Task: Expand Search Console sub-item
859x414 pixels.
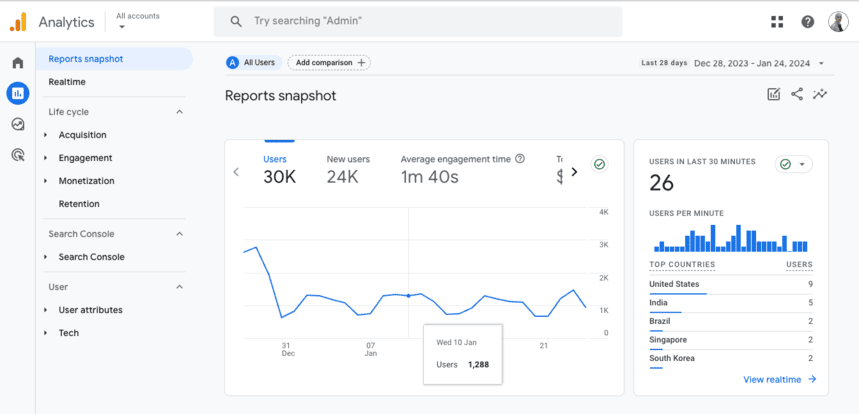Action: click(x=45, y=257)
